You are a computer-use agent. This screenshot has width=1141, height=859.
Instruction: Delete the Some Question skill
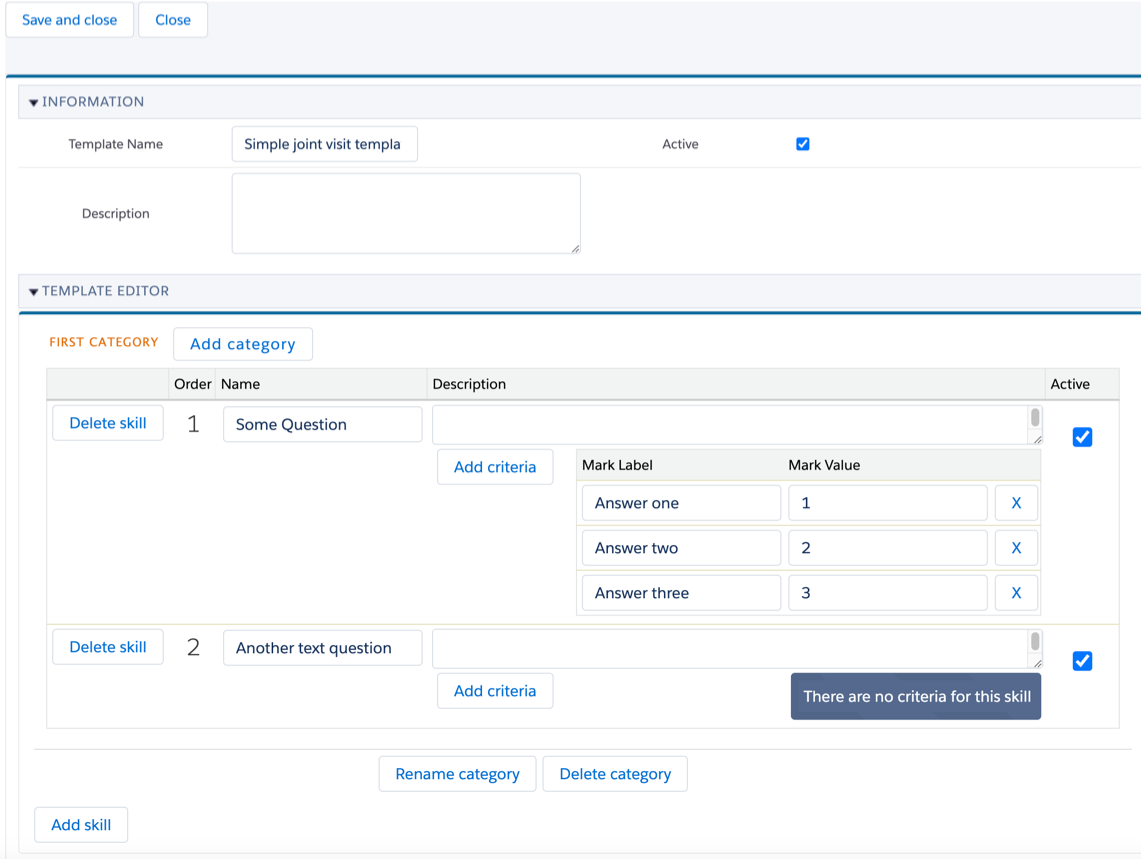[108, 423]
